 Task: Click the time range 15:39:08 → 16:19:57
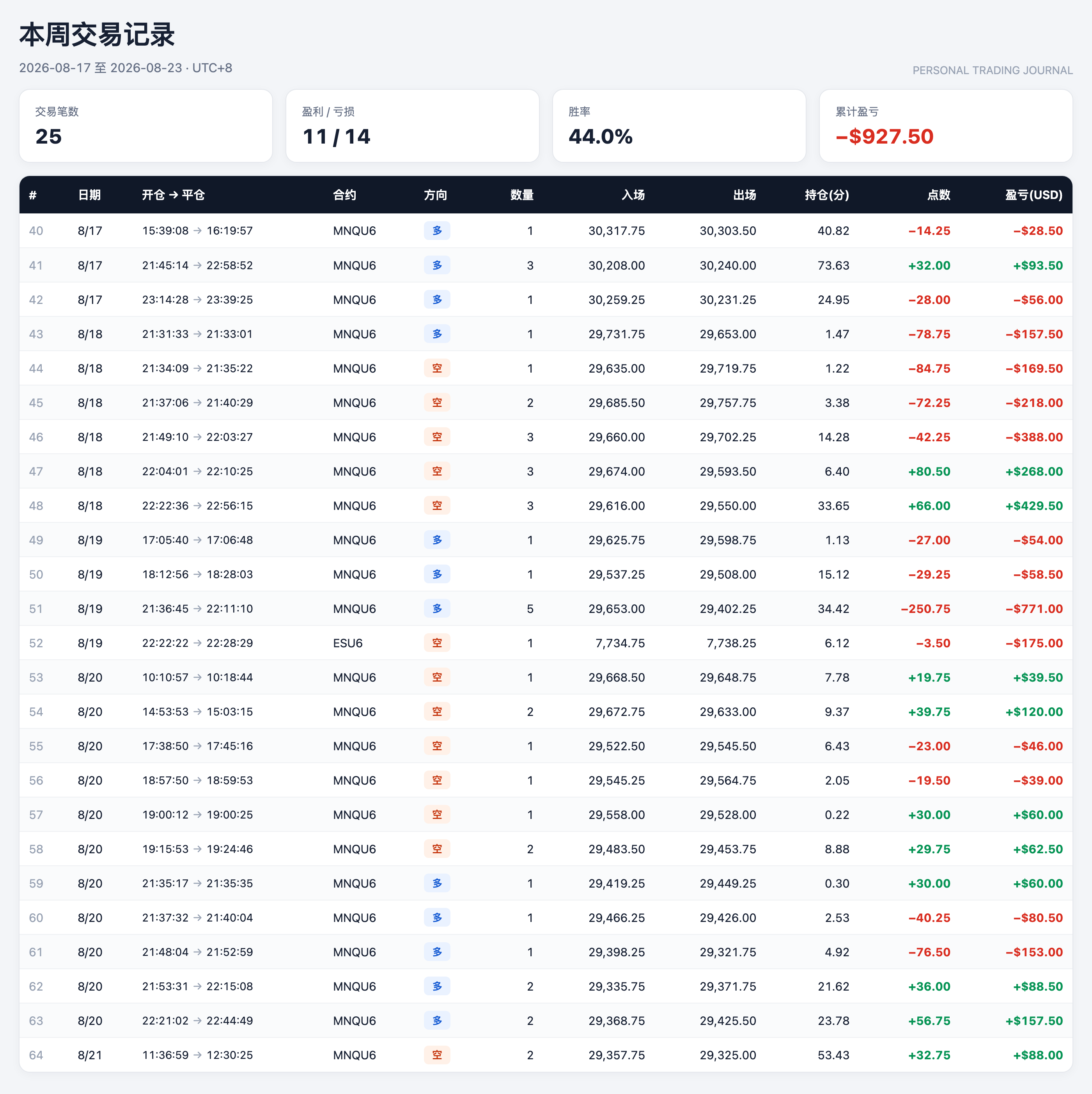click(198, 231)
